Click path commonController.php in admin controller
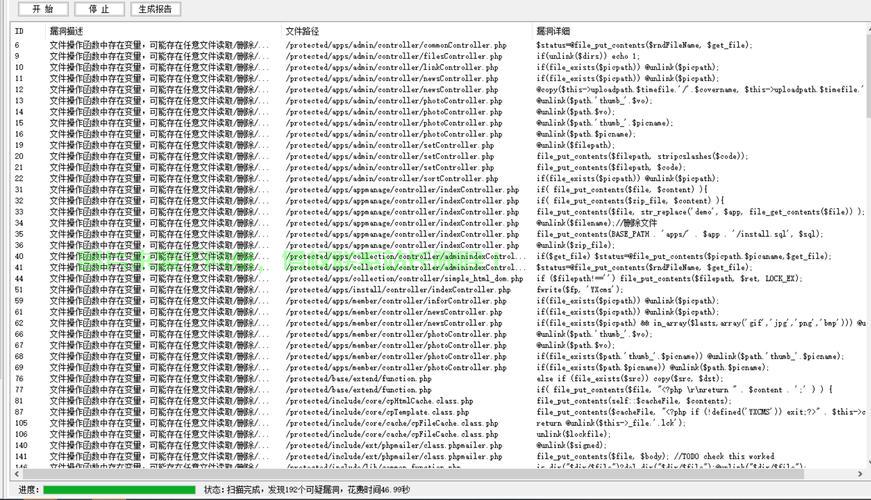 point(396,45)
